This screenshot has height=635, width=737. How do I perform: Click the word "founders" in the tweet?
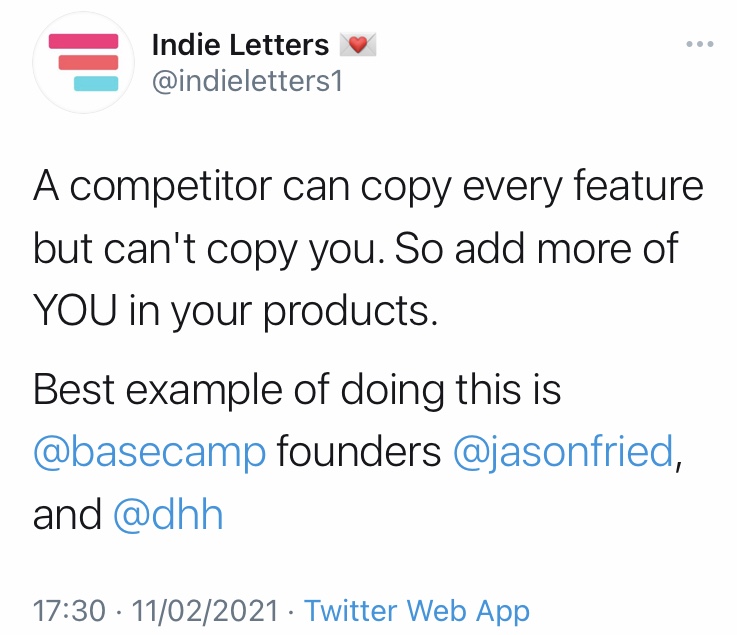359,452
